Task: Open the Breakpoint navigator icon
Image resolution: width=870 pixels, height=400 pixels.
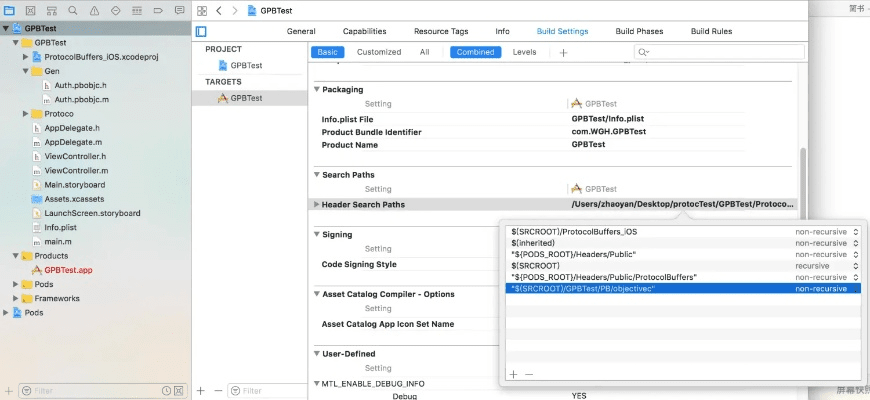Action: click(158, 9)
